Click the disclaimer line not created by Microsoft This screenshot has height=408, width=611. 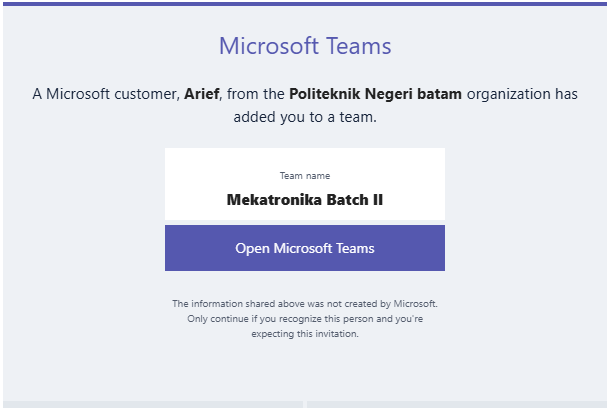(x=304, y=303)
